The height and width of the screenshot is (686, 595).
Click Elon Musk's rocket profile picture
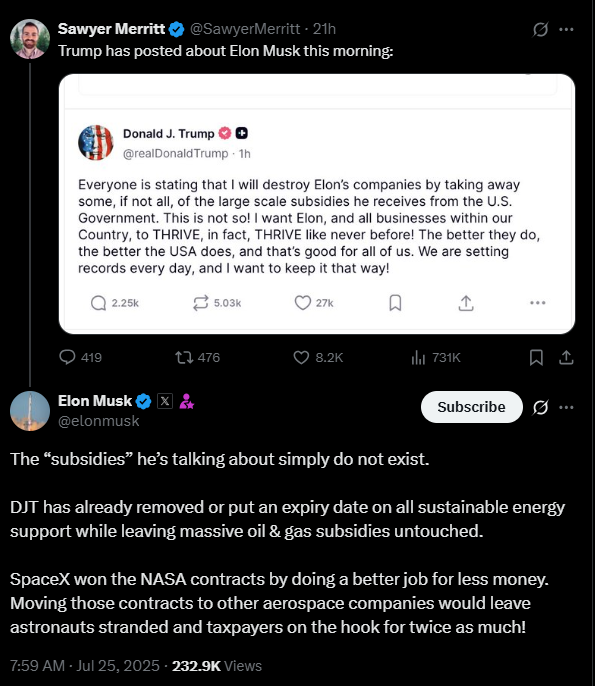pos(30,411)
